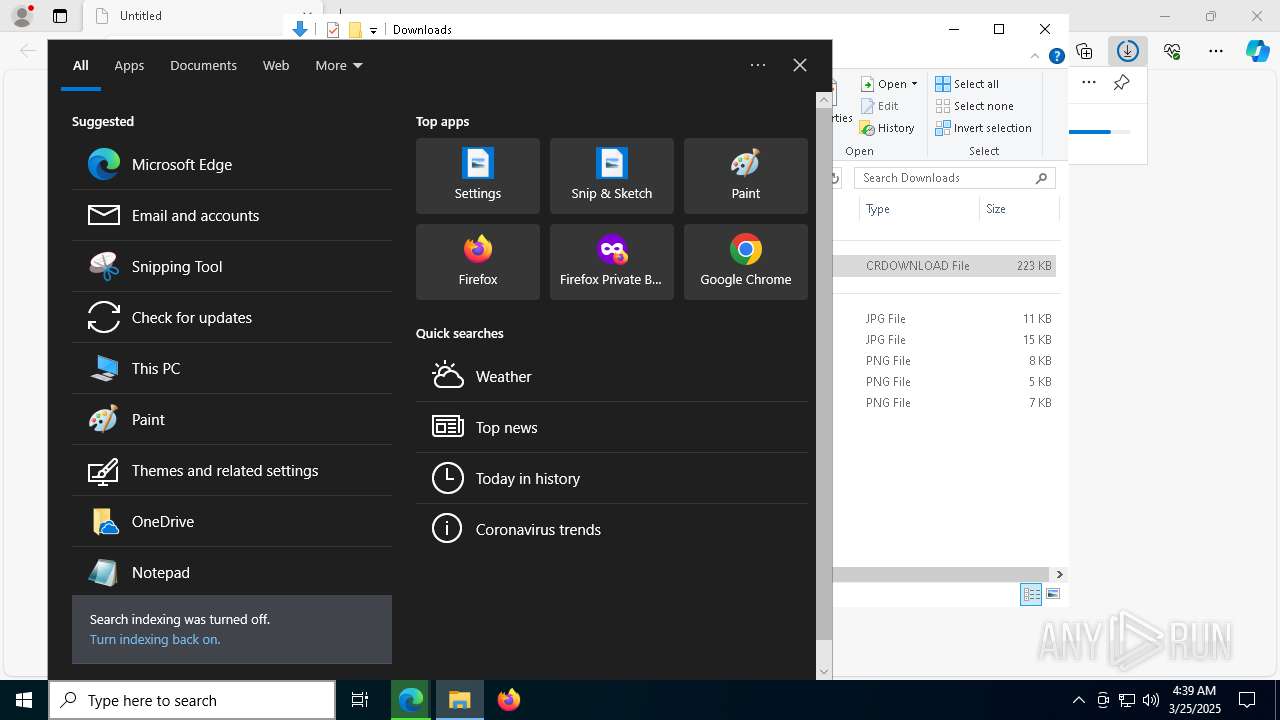Launch the Firefox top app tile

click(x=478, y=262)
